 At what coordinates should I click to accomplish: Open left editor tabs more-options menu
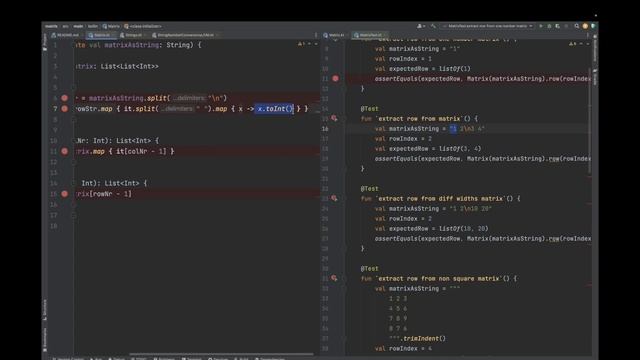coord(316,35)
